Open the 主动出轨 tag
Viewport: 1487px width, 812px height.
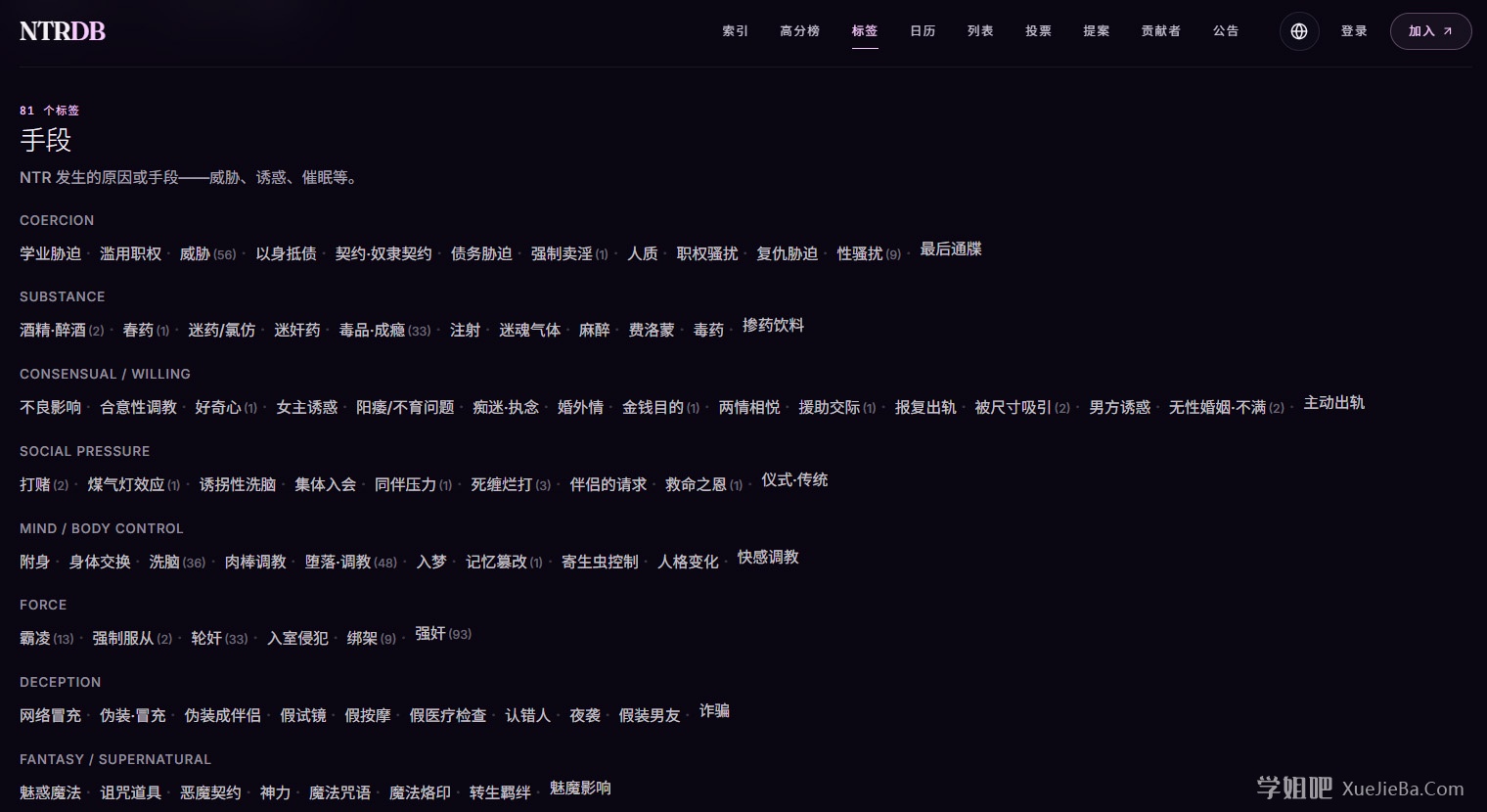[1333, 403]
